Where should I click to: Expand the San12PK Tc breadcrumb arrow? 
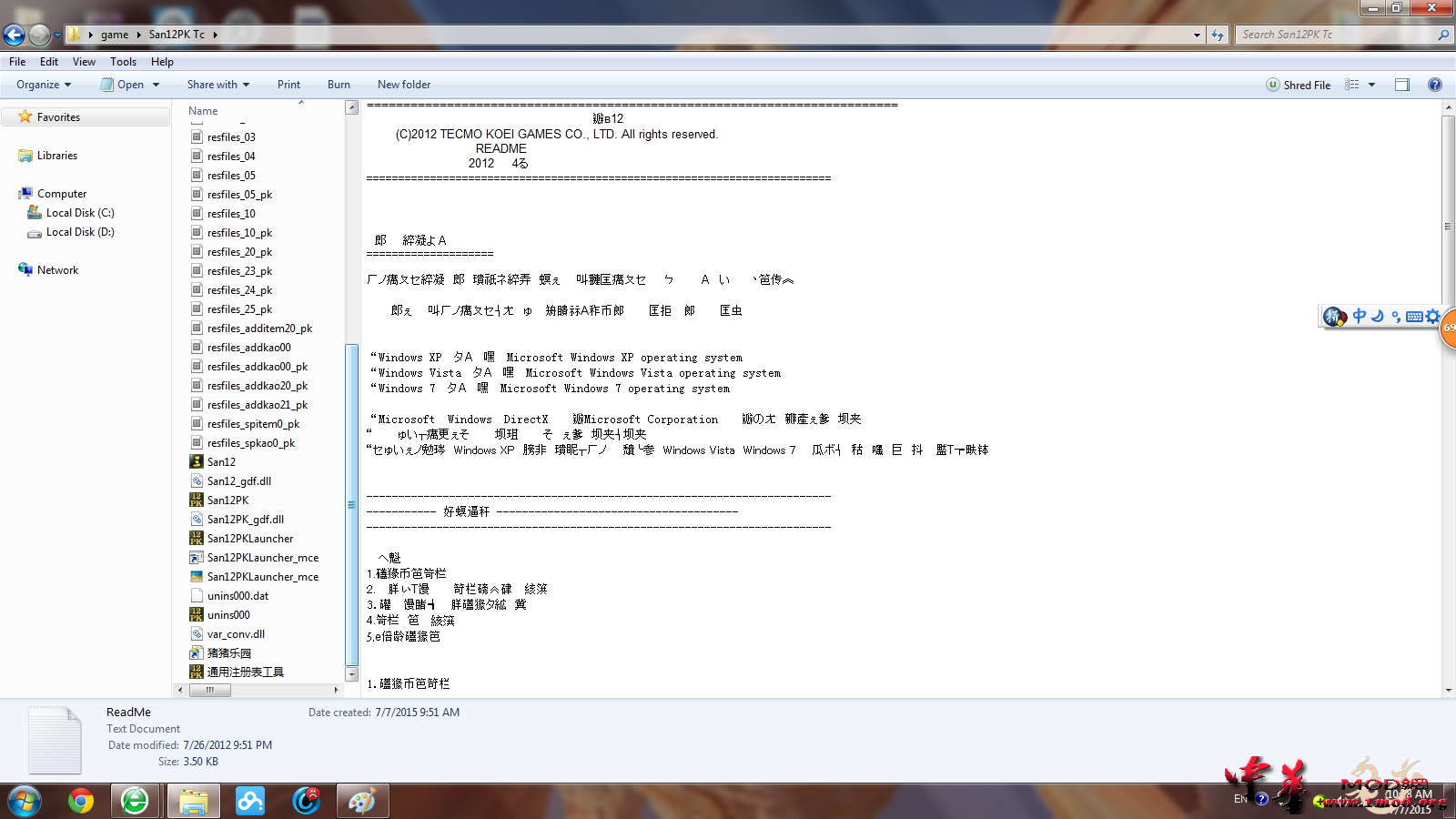pyautogui.click(x=216, y=35)
